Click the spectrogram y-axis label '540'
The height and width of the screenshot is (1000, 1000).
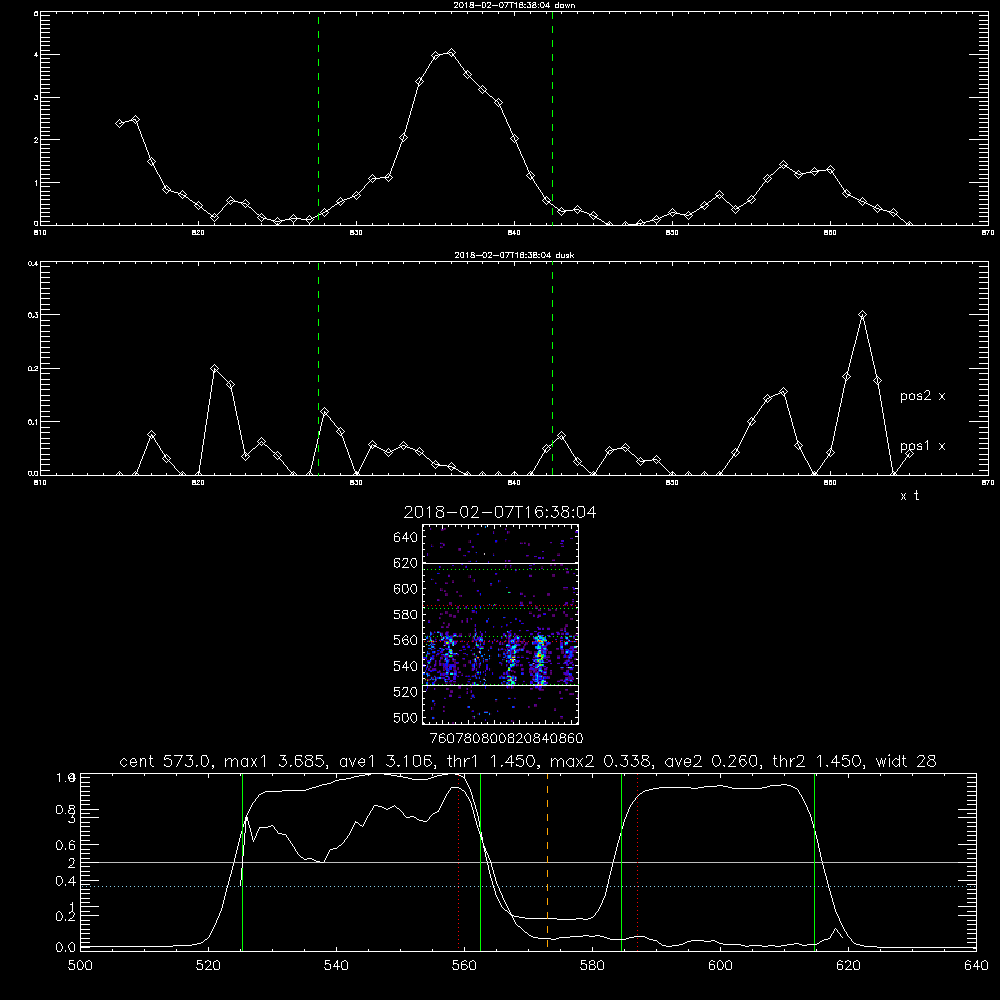pyautogui.click(x=406, y=666)
